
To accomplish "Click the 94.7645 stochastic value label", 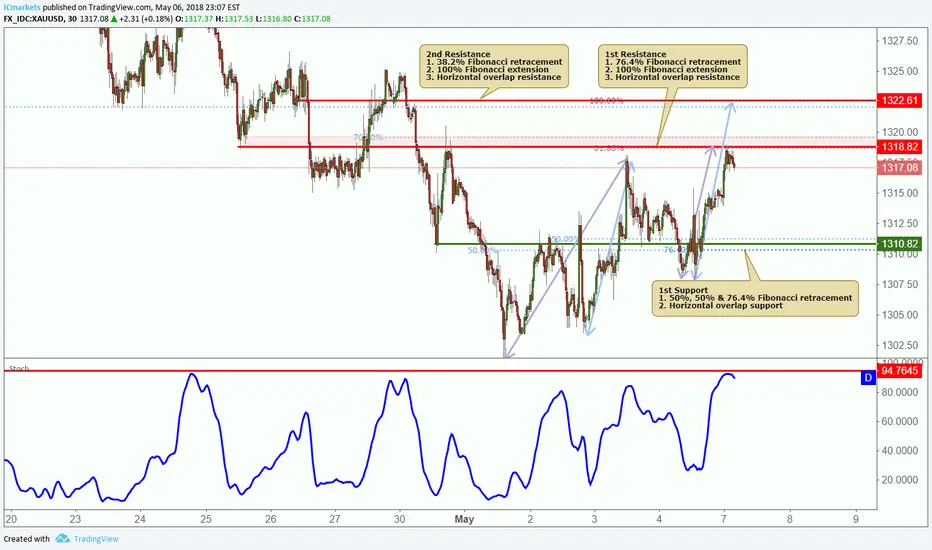I will (900, 370).
